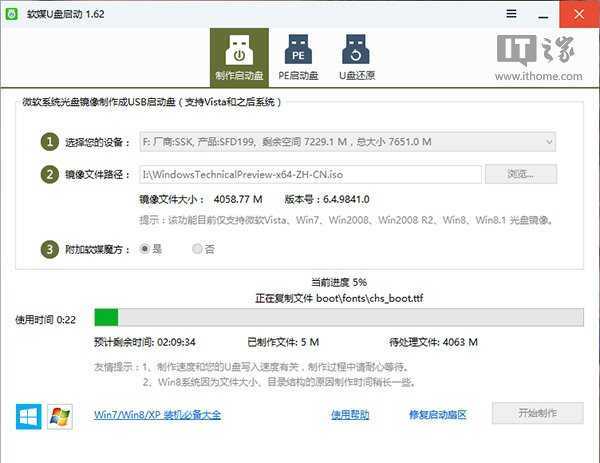Open the www.ithome.com website link
Image resolution: width=600 pixels, height=463 pixels.
point(538,76)
